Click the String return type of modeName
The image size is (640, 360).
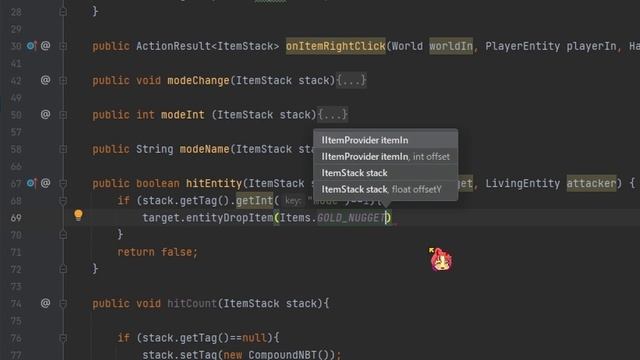pyautogui.click(x=154, y=149)
